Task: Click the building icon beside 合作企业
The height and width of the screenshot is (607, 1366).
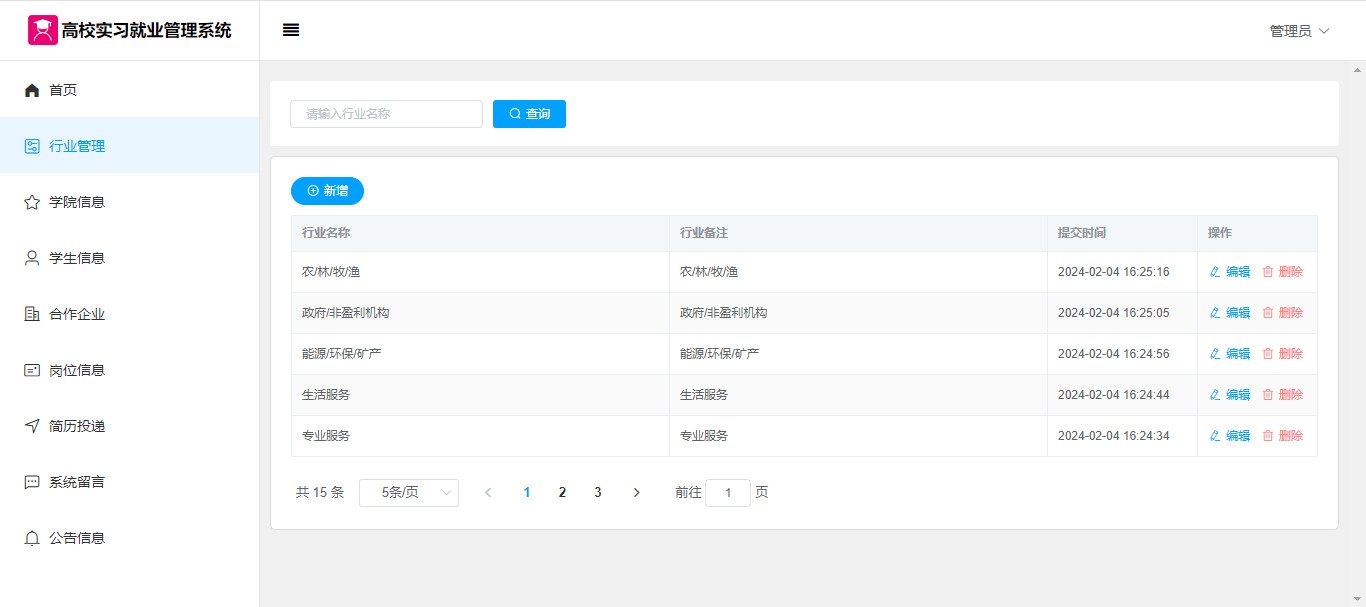Action: 32,314
